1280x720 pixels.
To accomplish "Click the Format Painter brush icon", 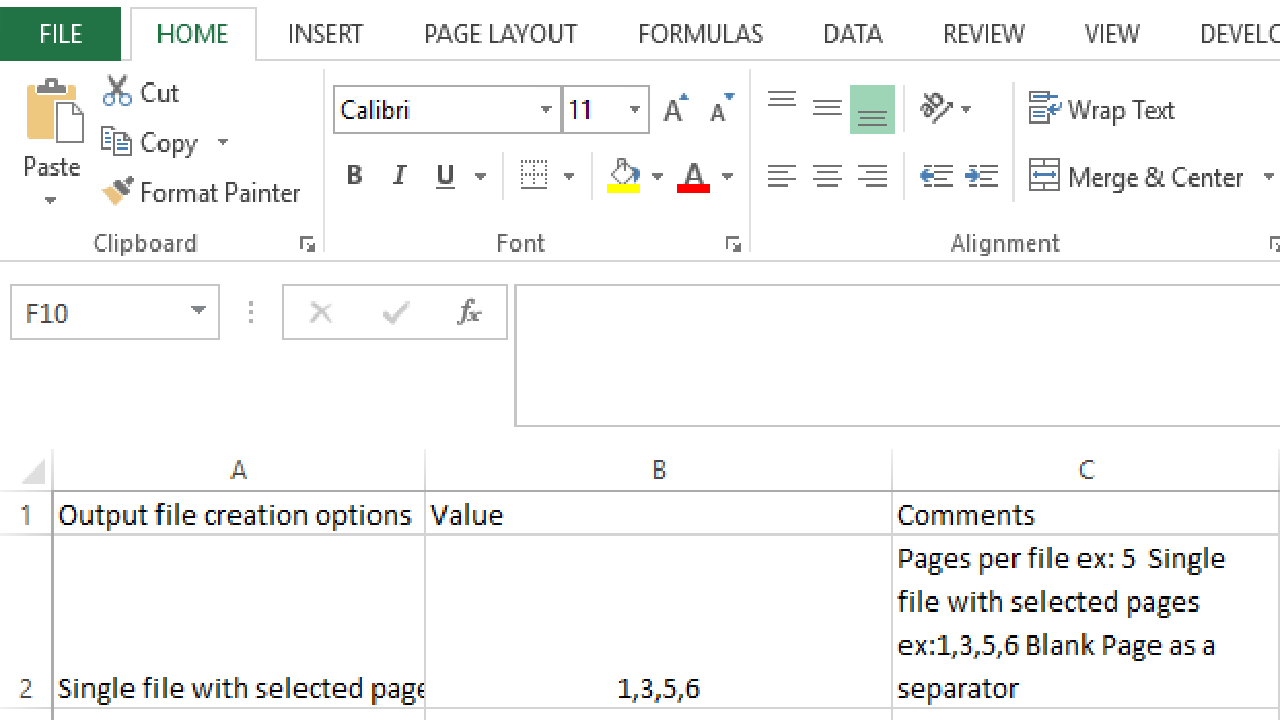I will [118, 192].
